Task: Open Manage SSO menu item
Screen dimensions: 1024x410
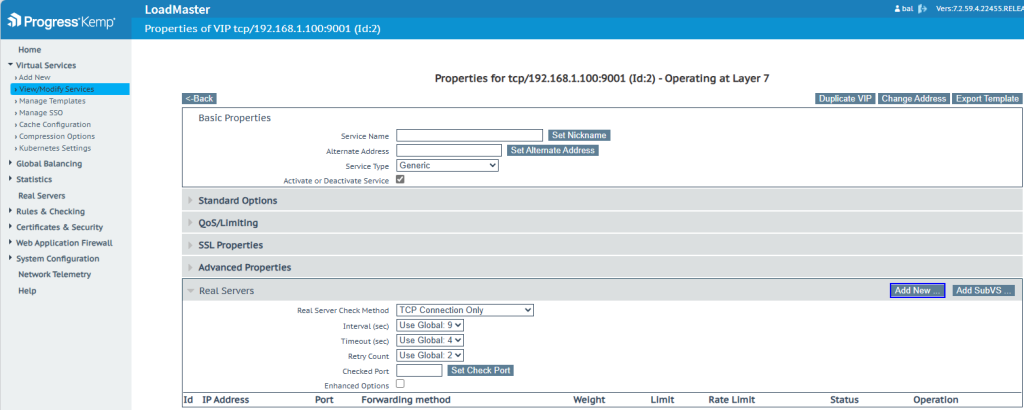Action: [x=40, y=113]
